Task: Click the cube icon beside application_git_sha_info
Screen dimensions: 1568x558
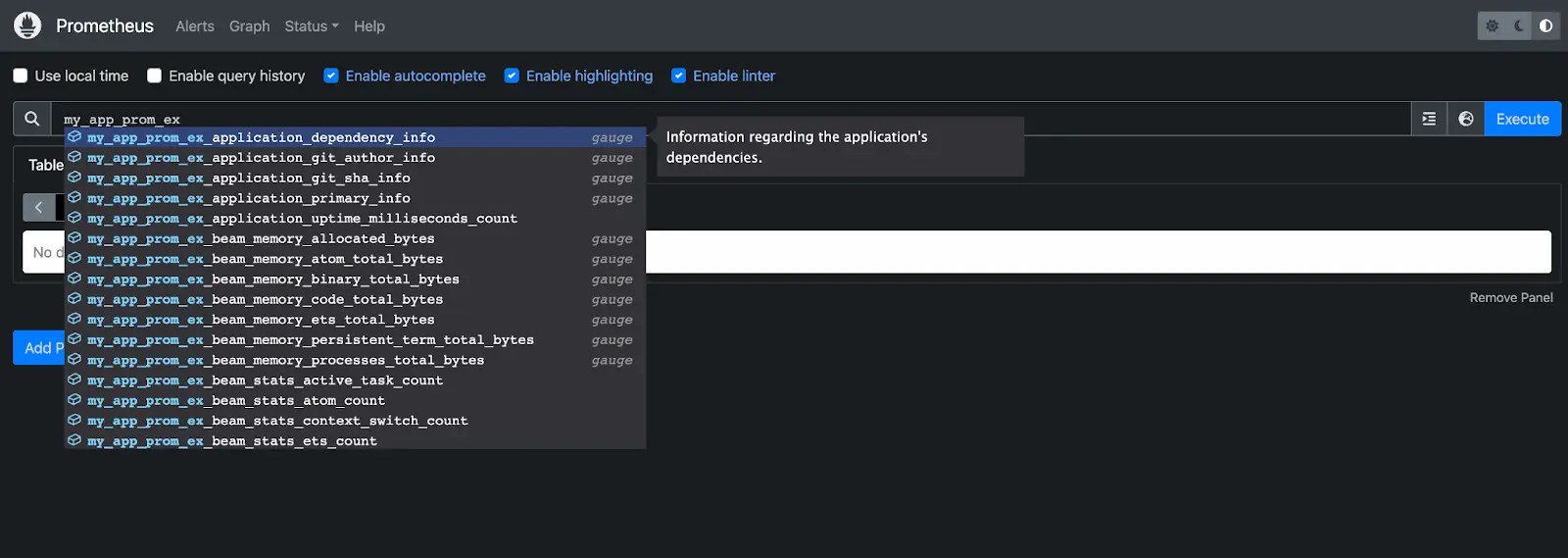Action: [x=74, y=178]
